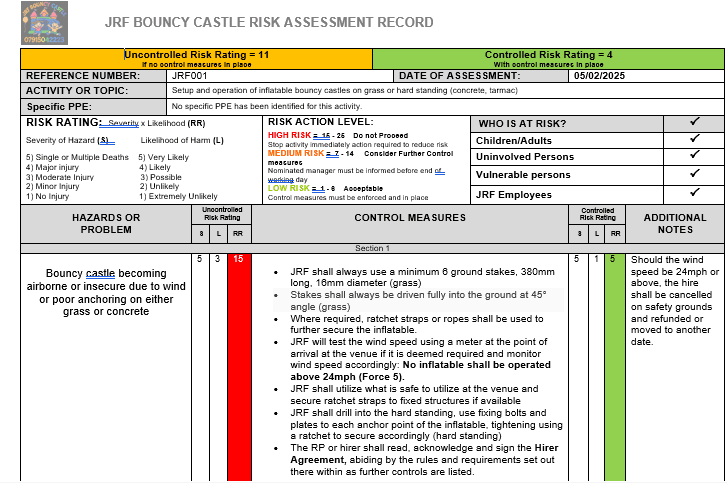Click the checkmark beside JRF Employees

[x=694, y=194]
